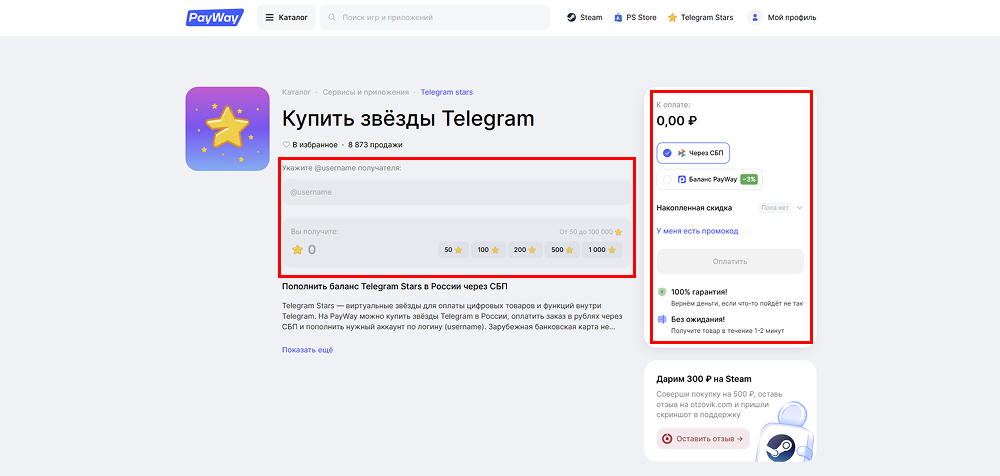Click the profile avatar icon
Viewport: 1000px width, 476px height.
click(755, 18)
